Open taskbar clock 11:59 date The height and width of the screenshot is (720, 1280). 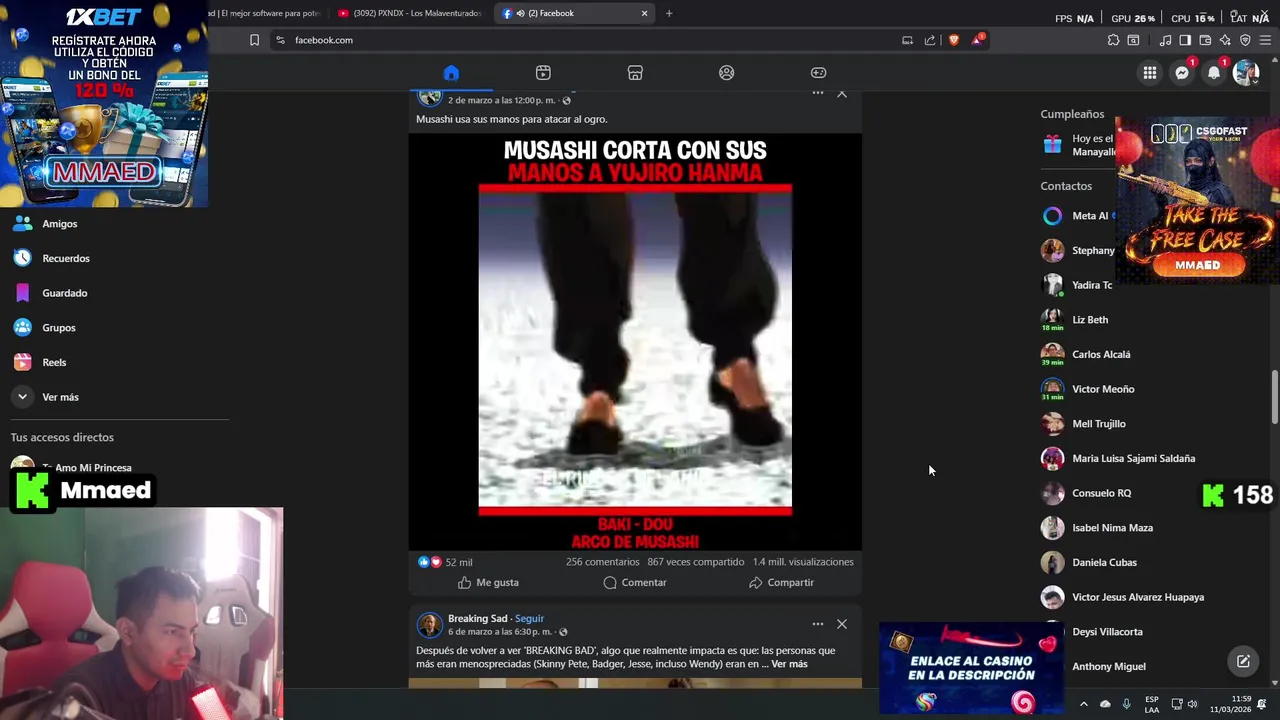point(1231,704)
